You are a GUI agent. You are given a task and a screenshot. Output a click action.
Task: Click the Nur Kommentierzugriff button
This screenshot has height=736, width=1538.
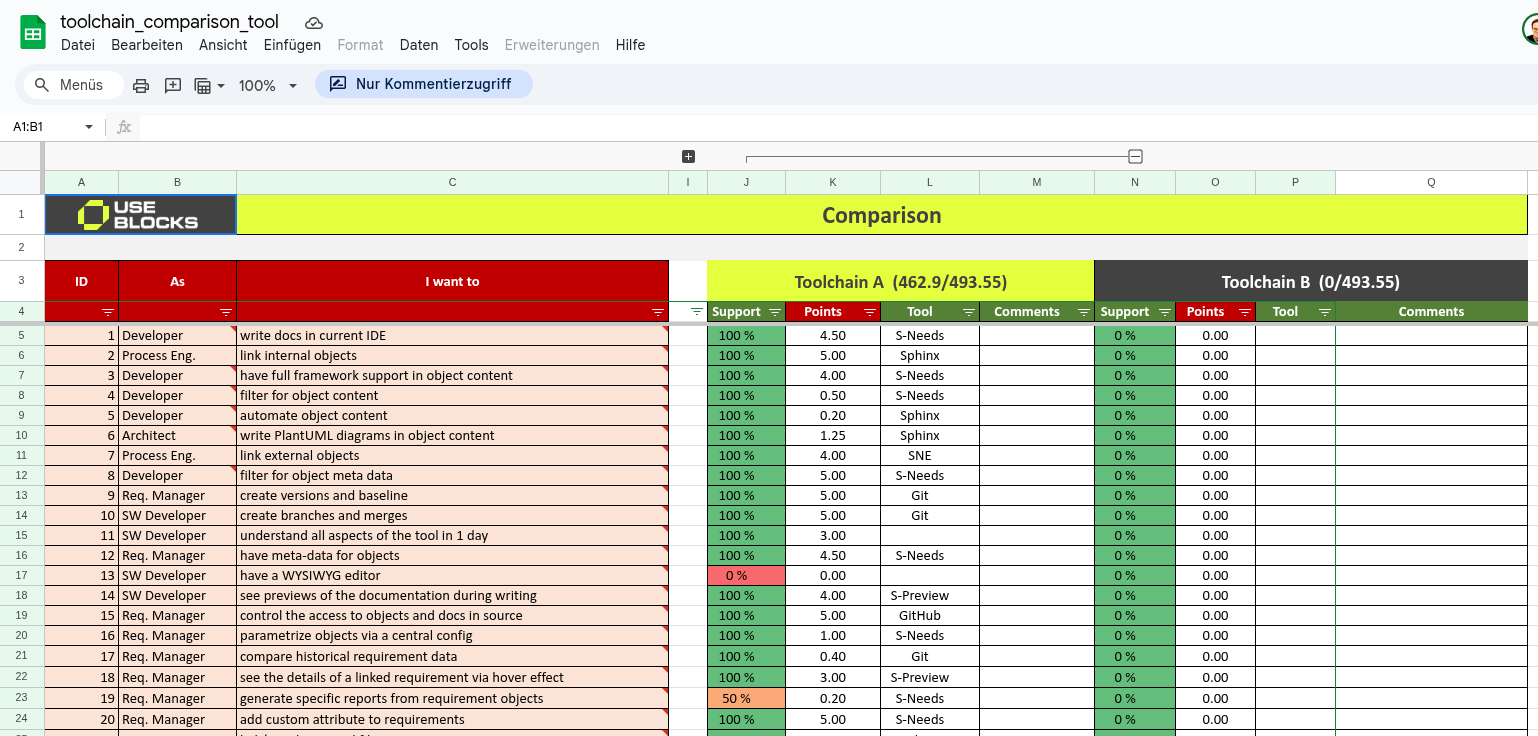[423, 84]
